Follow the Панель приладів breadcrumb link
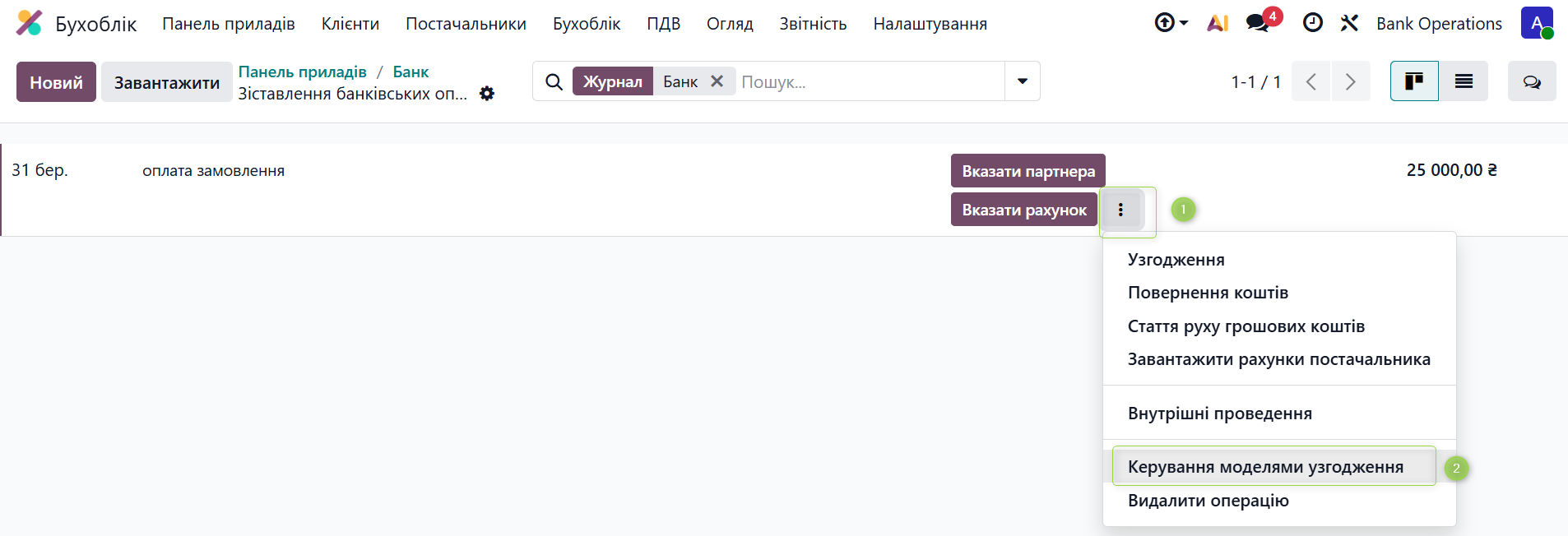1568x536 pixels. 303,72
